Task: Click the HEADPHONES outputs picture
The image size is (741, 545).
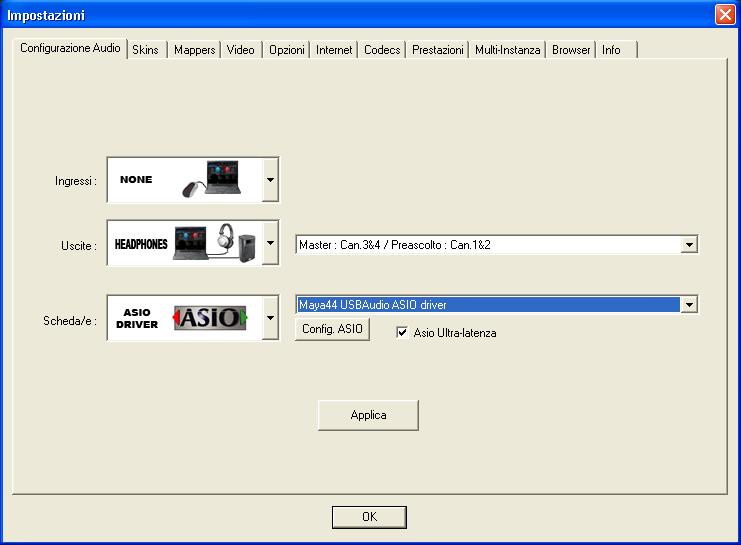Action: click(185, 243)
